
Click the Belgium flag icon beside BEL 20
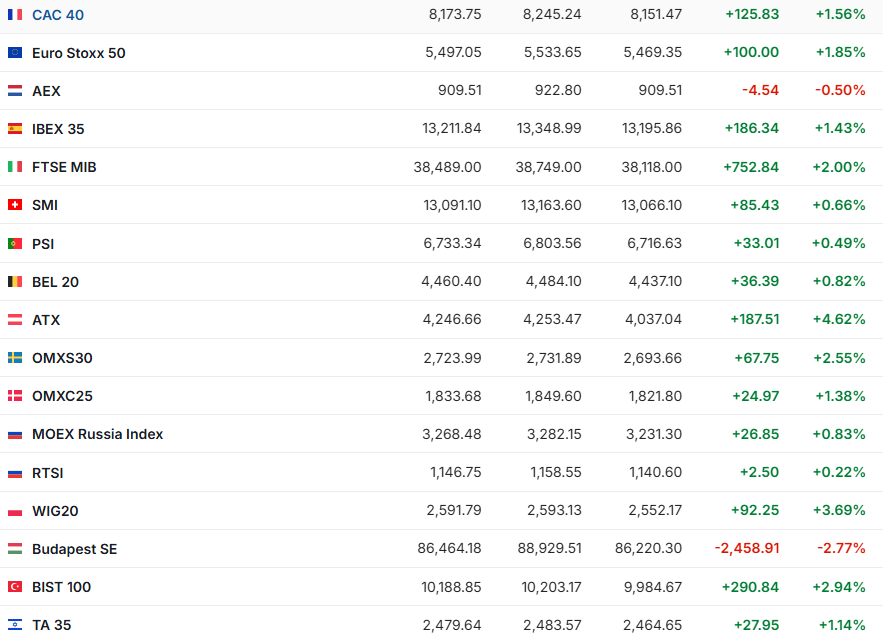(15, 282)
